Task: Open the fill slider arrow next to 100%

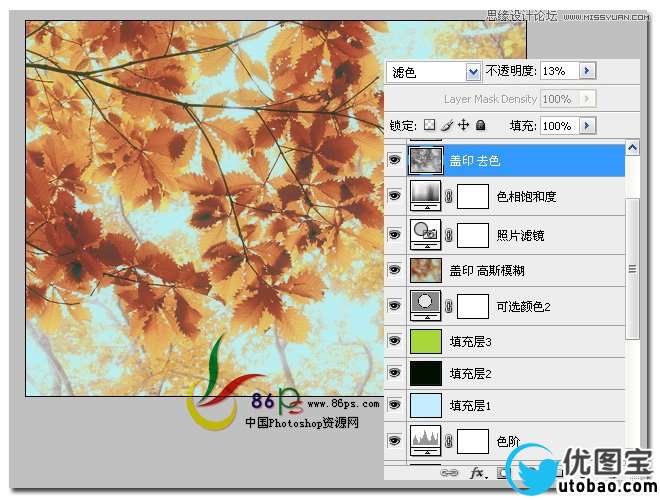Action: [588, 125]
